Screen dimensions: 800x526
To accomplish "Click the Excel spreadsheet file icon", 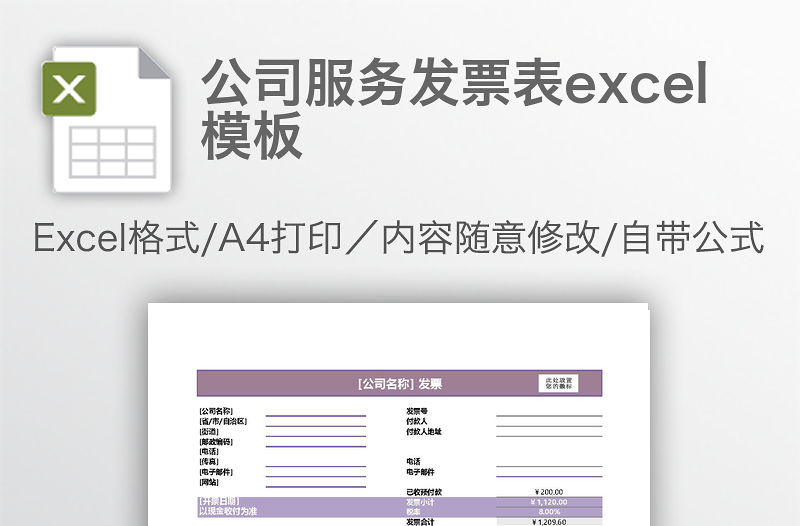I will tap(106, 119).
